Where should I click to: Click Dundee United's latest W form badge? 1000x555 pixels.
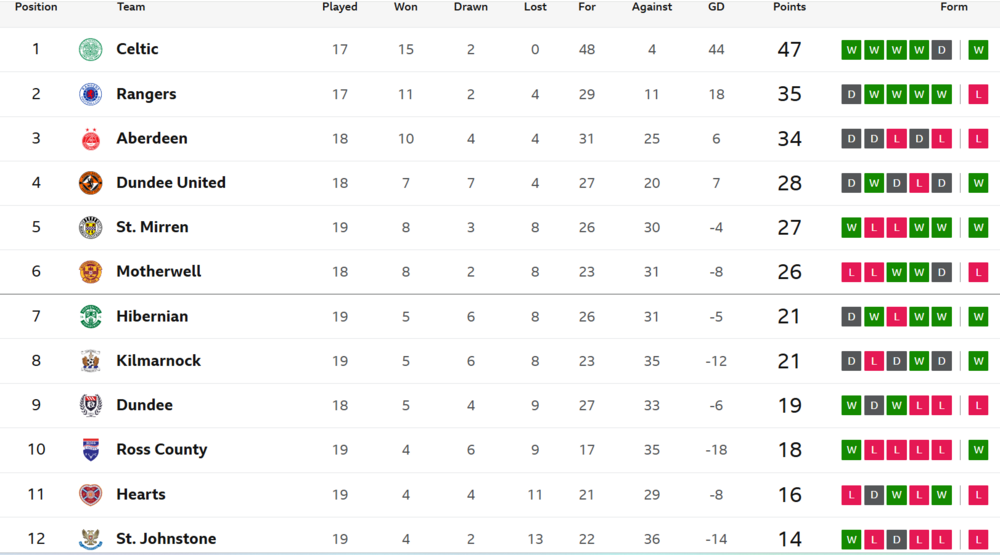[978, 183]
